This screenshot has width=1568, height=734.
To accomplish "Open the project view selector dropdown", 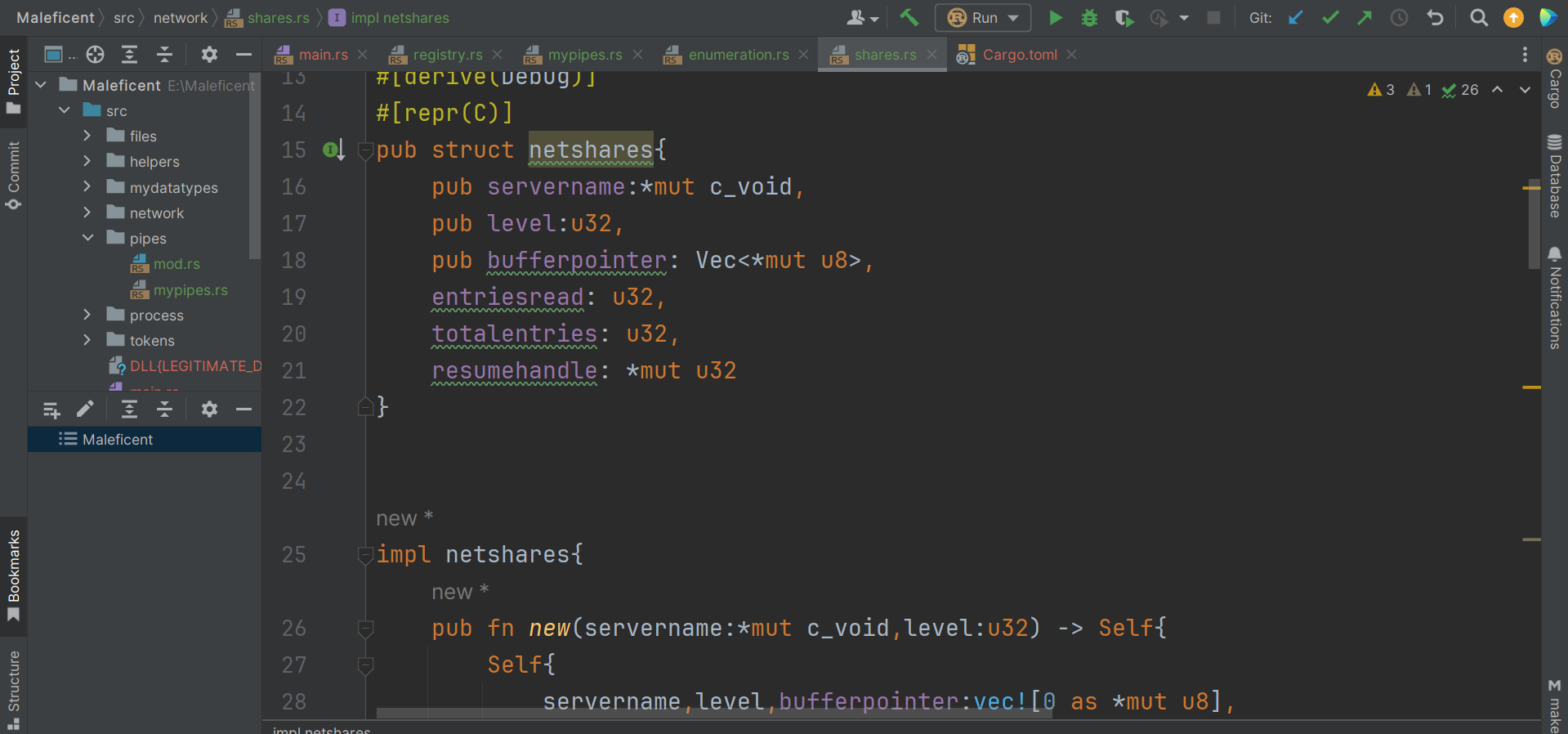I will point(60,55).
